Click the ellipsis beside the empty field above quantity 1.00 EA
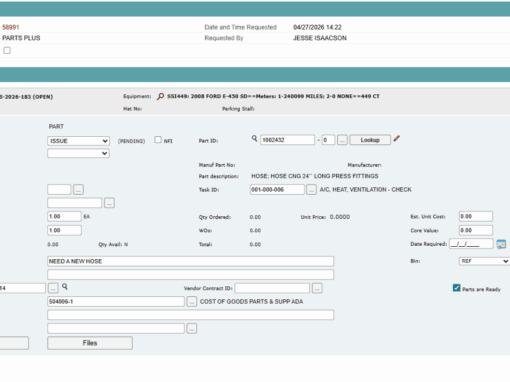The image size is (510, 382). (109, 203)
